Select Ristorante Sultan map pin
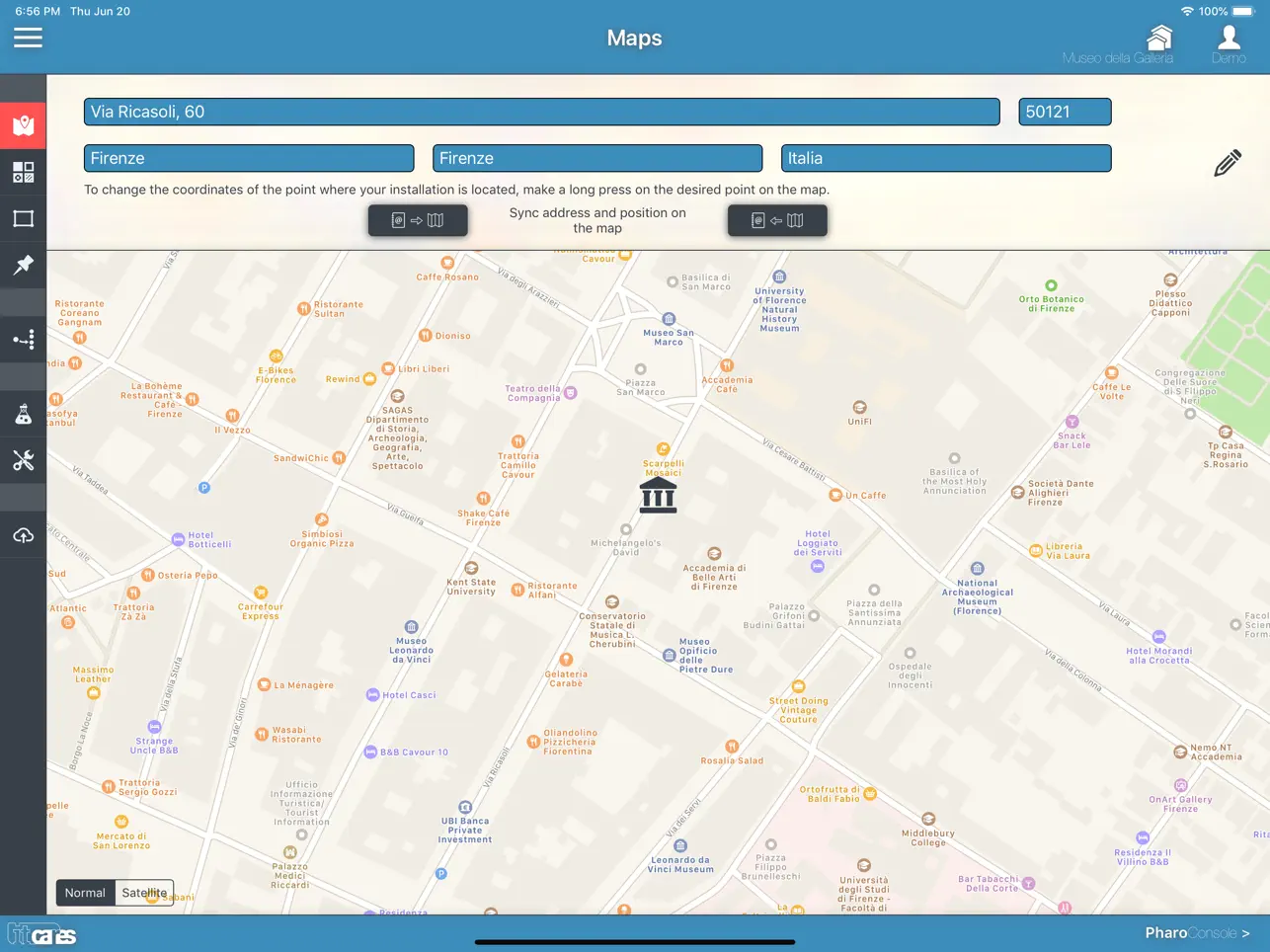 (x=304, y=309)
